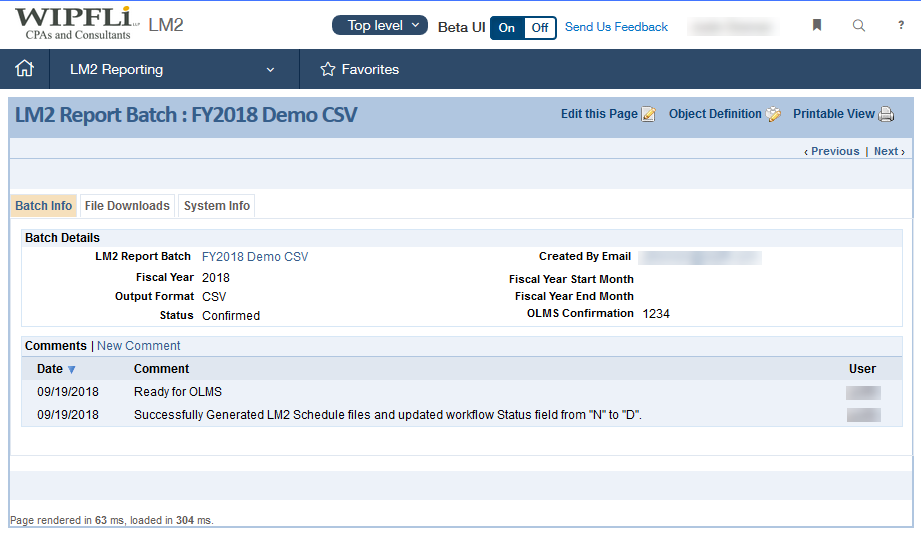Go to the Next record
The image size is (921, 535).
888,152
